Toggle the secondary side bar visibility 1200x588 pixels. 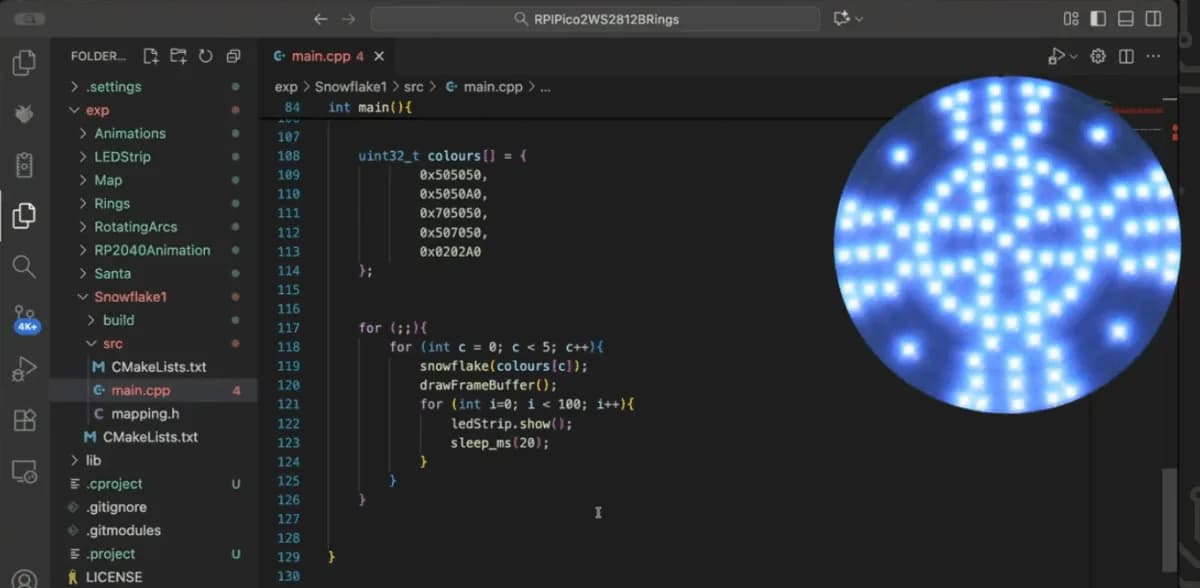click(1153, 19)
